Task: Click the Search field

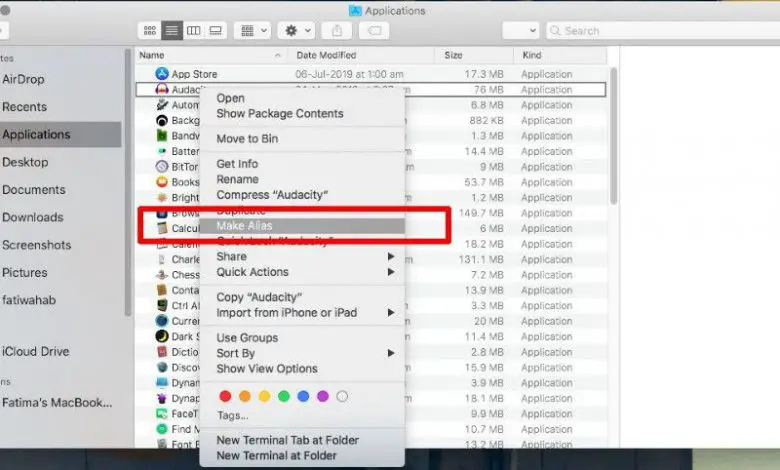Action: tap(663, 31)
